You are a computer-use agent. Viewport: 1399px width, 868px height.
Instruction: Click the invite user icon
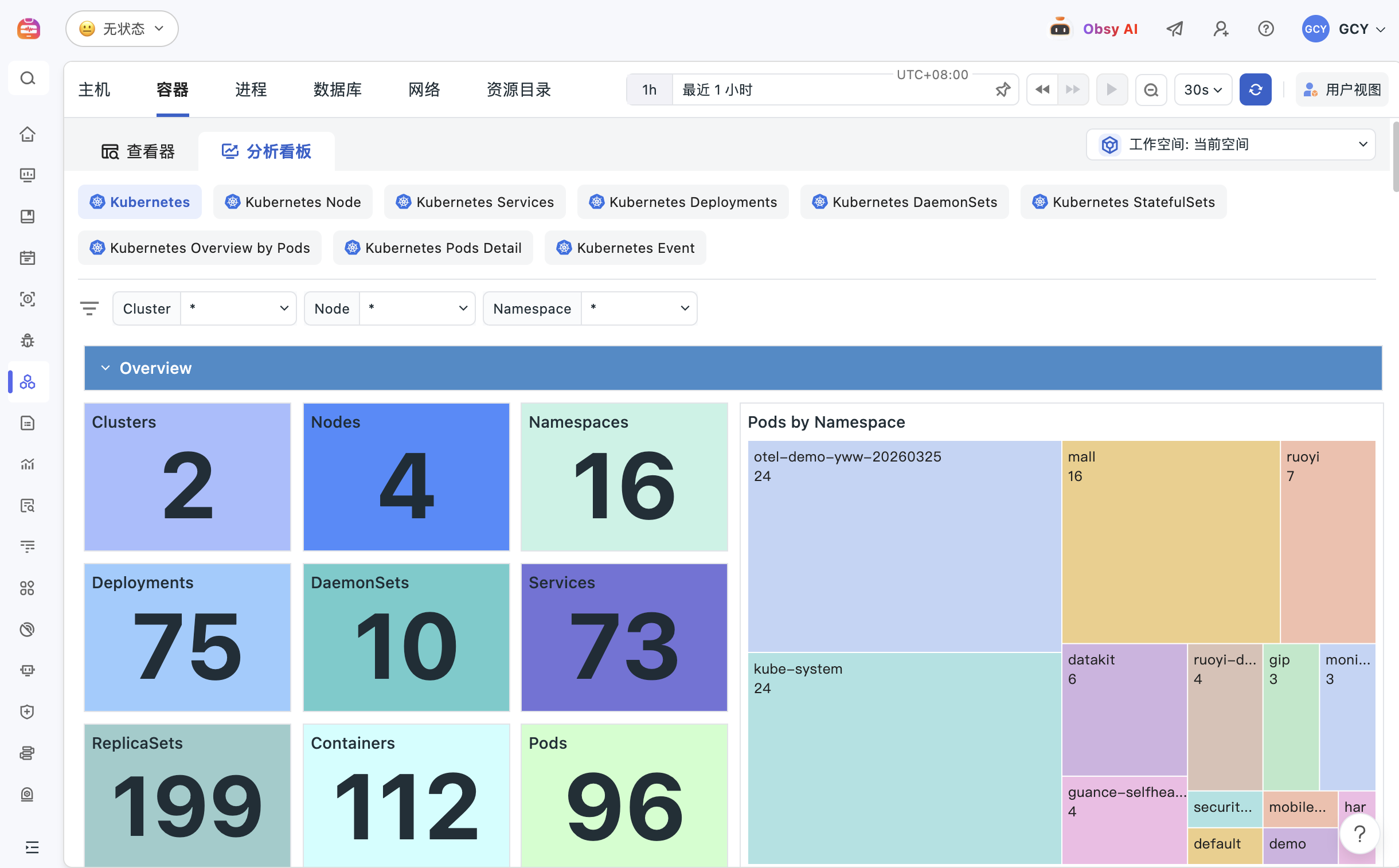[x=1221, y=29]
